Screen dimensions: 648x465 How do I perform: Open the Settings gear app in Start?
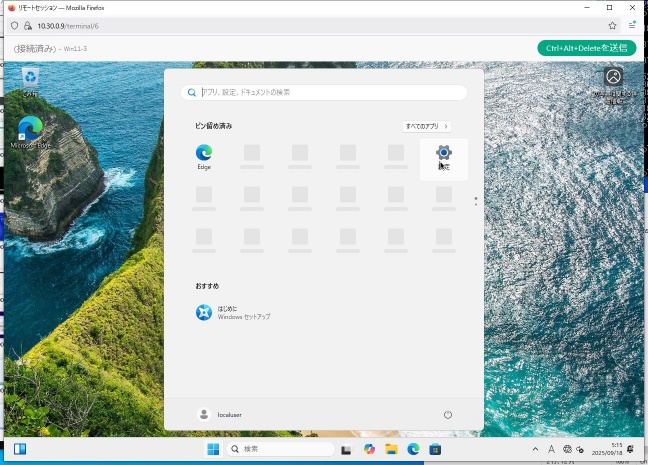click(x=444, y=155)
